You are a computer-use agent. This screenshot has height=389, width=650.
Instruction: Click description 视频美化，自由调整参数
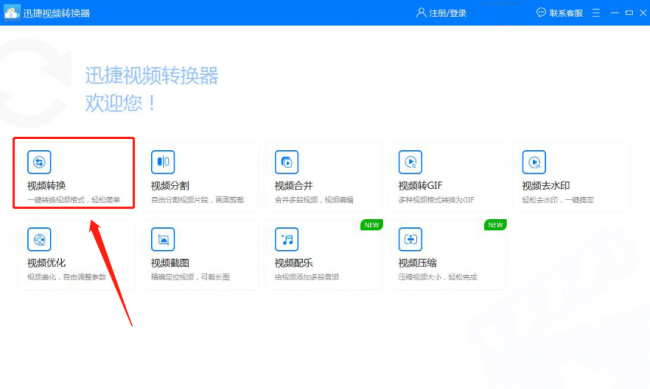point(67,277)
